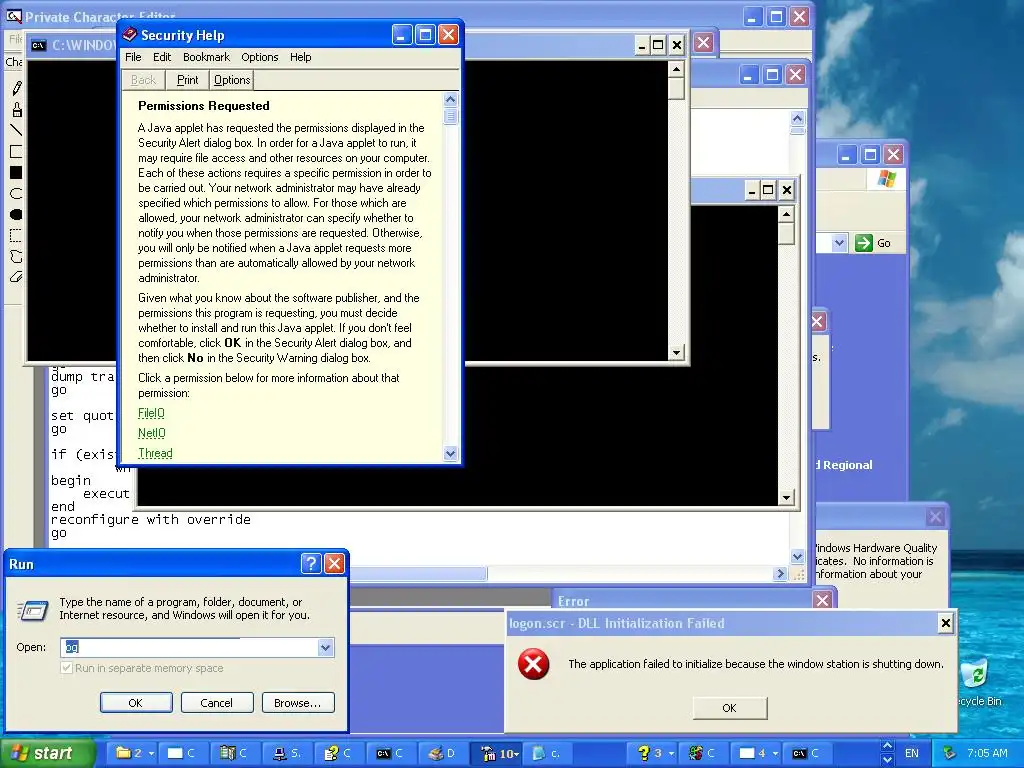Open the Thread permission link
1024x768 pixels.
pos(155,453)
